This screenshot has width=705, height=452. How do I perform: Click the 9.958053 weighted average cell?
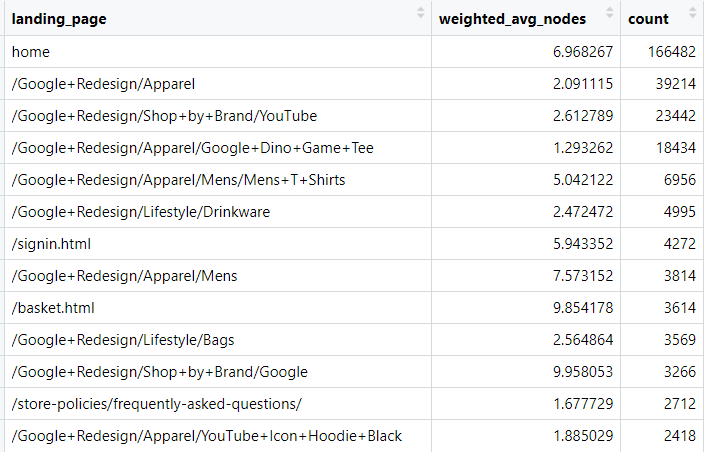[581, 372]
